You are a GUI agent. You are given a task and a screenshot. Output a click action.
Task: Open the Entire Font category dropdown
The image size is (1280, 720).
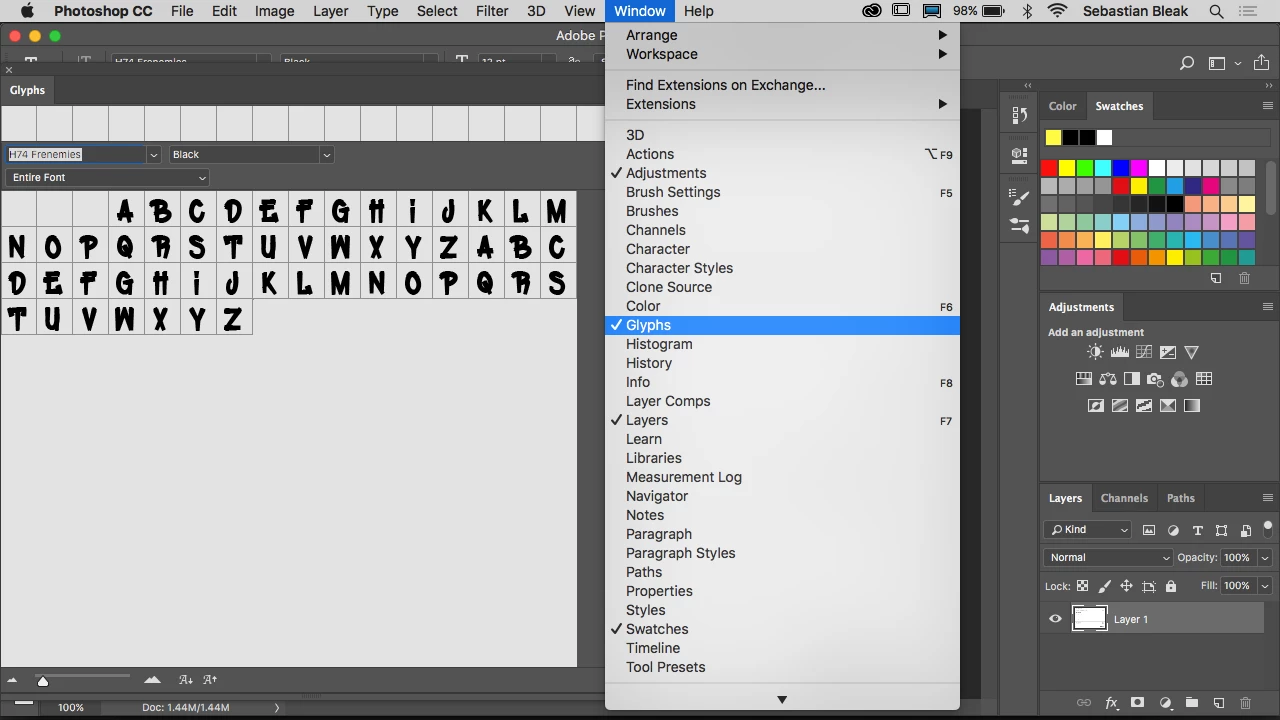click(107, 178)
